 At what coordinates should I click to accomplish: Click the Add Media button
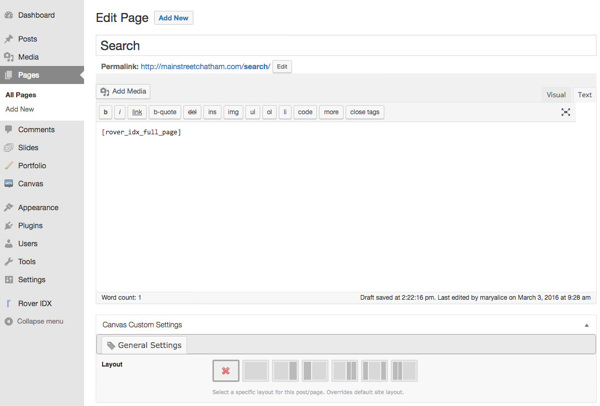(124, 91)
